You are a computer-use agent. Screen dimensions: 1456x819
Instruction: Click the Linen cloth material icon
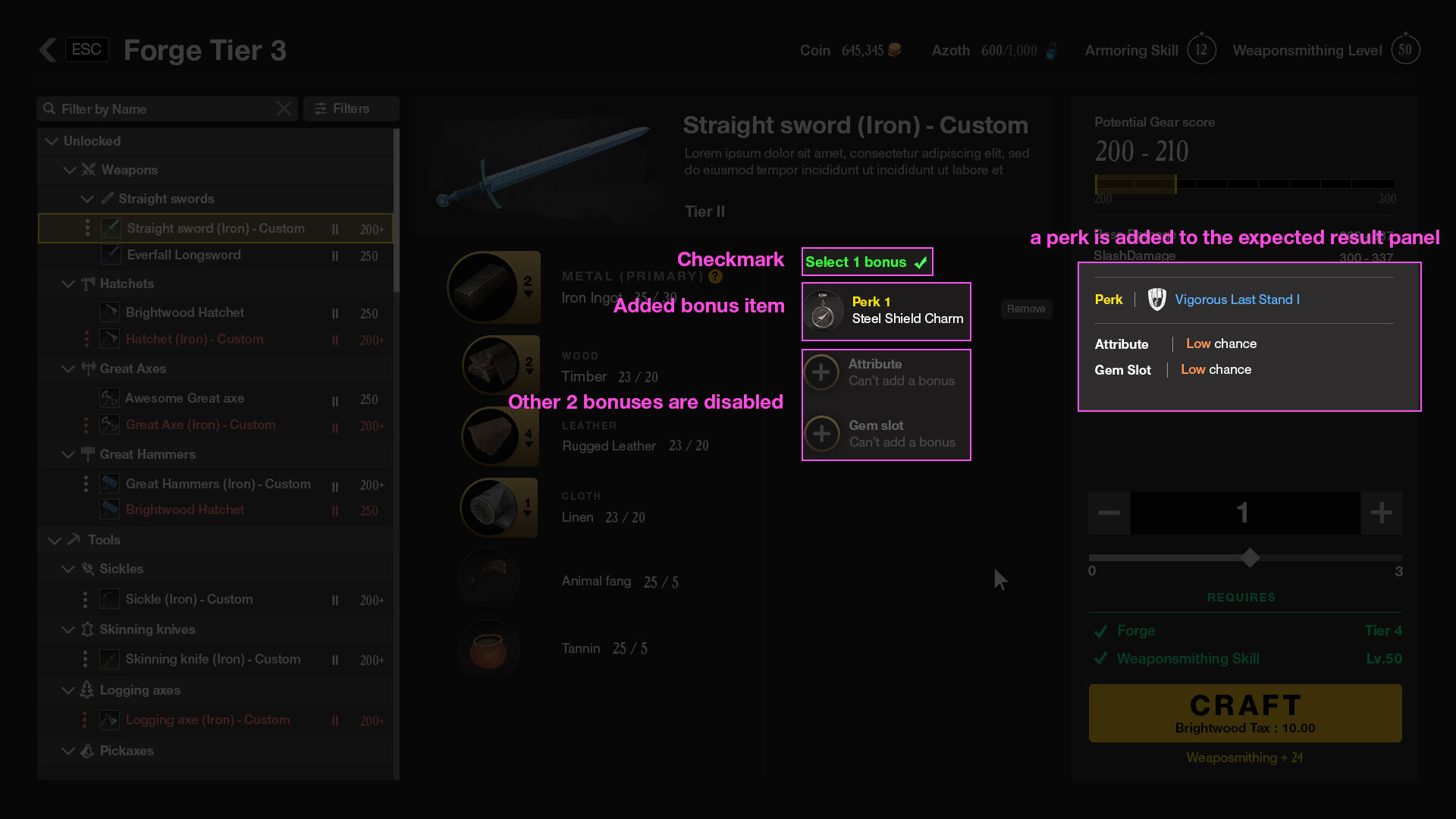tap(489, 507)
